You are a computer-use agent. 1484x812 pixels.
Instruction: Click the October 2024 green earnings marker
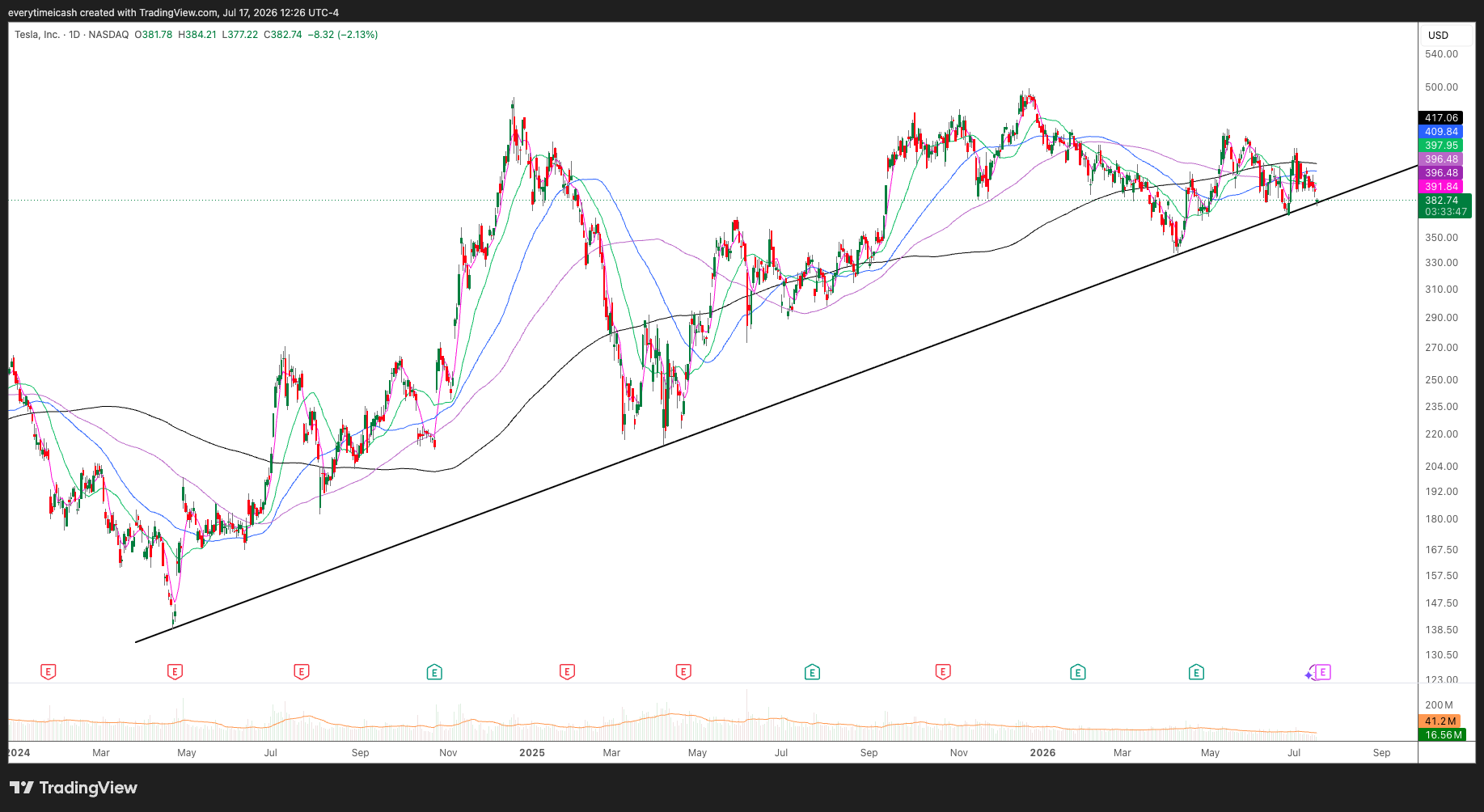pos(434,671)
